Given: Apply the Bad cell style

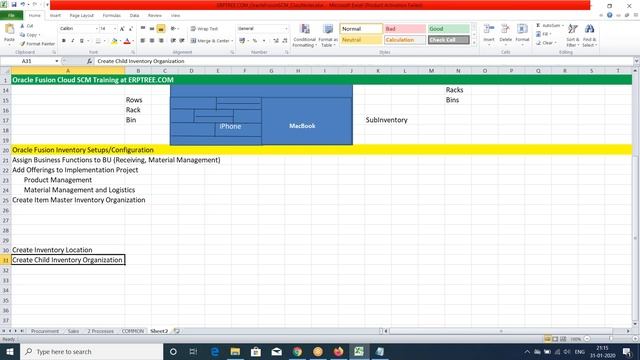Looking at the screenshot, I should (x=405, y=29).
